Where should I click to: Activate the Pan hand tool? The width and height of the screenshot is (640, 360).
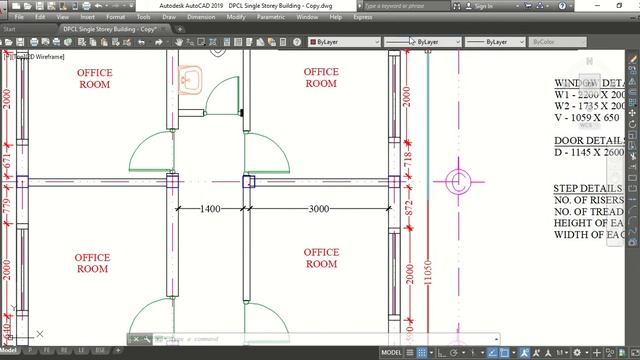(x=179, y=42)
